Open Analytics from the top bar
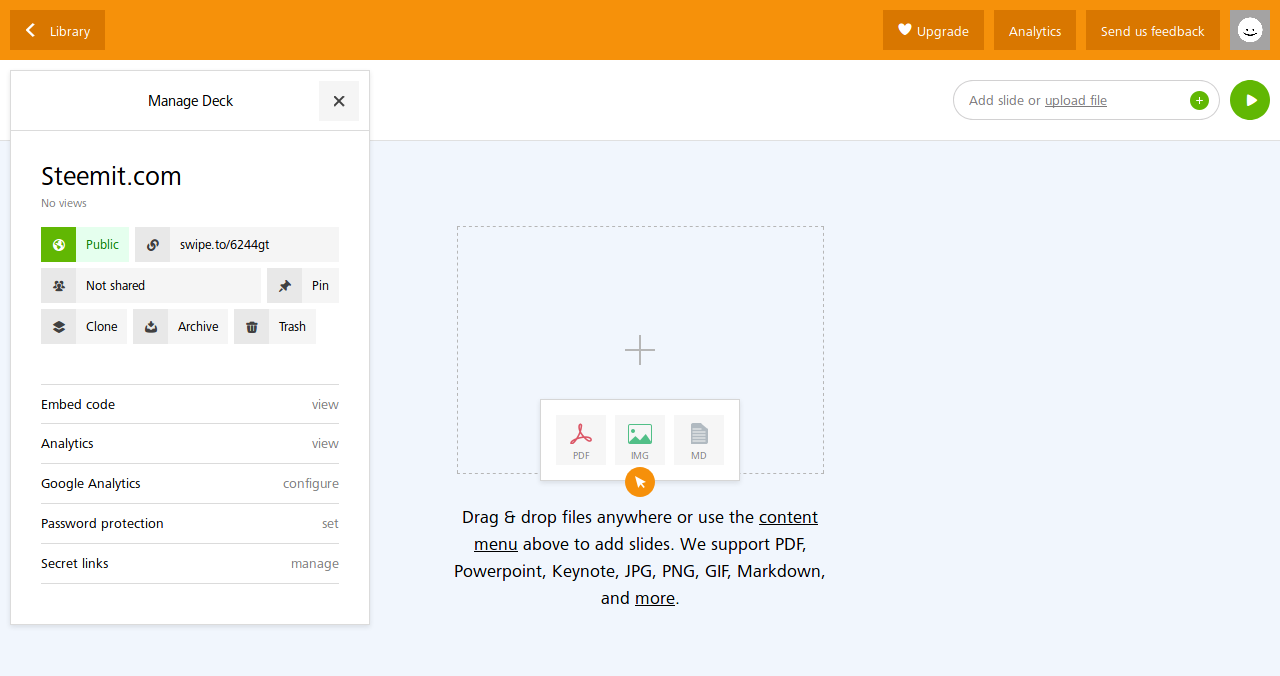Screen dimensions: 1280x676 (1034, 30)
